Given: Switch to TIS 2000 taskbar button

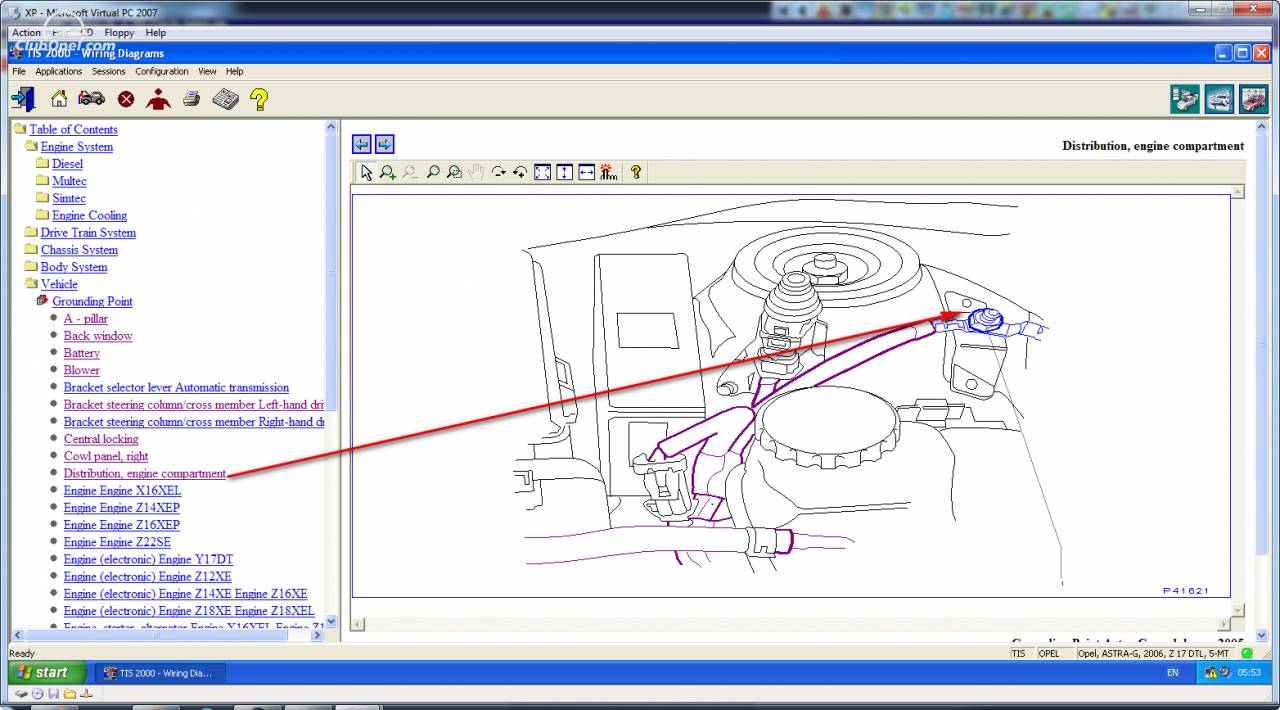Looking at the screenshot, I should 160,673.
